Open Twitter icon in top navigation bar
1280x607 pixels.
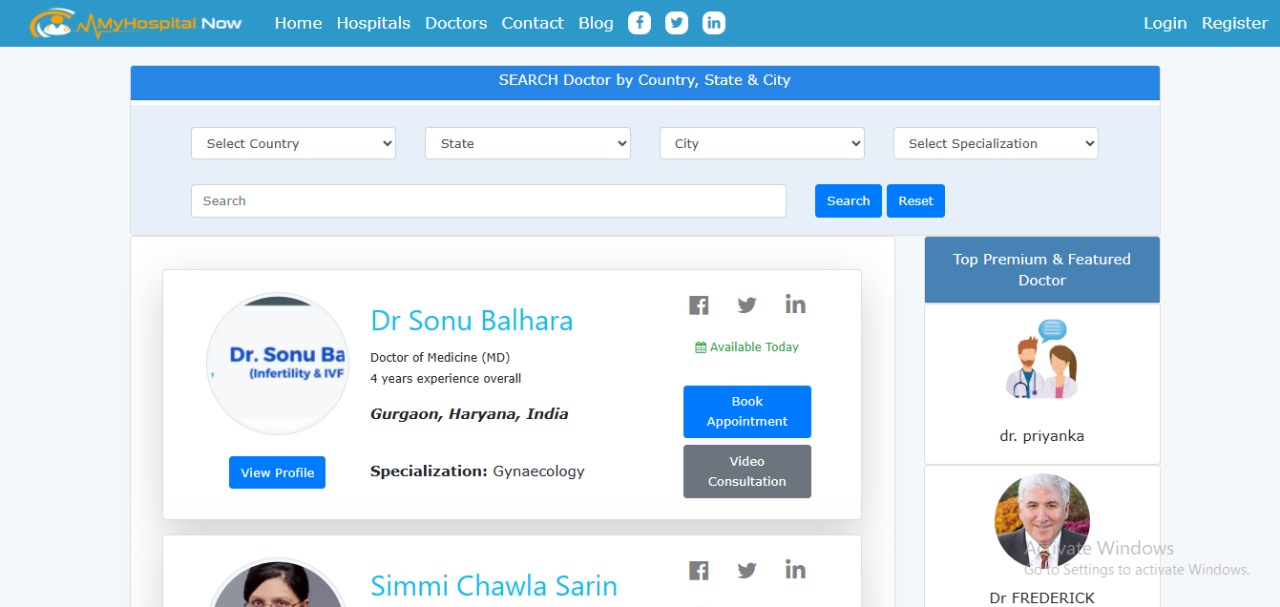(x=677, y=23)
